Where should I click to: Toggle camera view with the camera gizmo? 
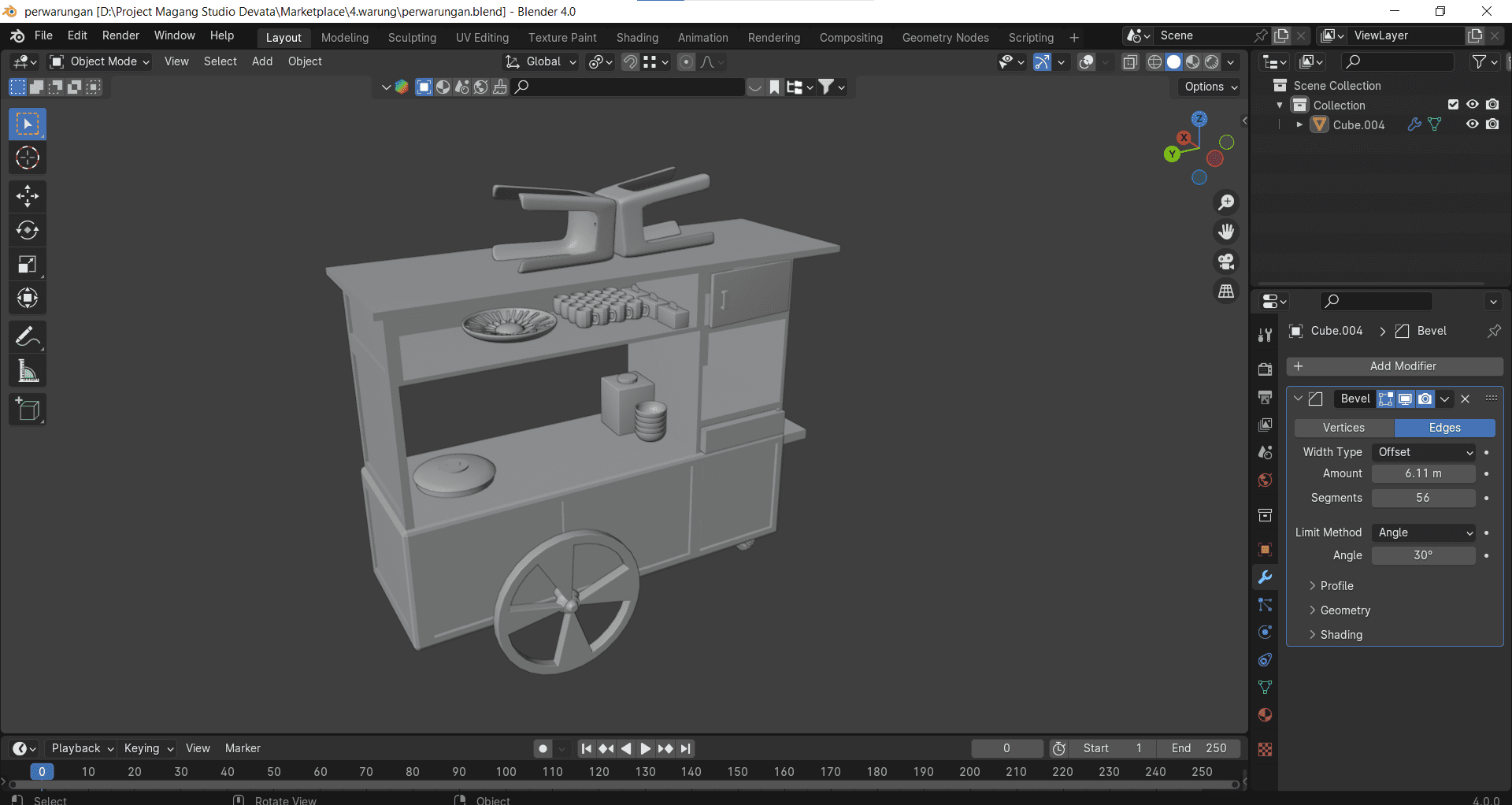click(x=1226, y=262)
